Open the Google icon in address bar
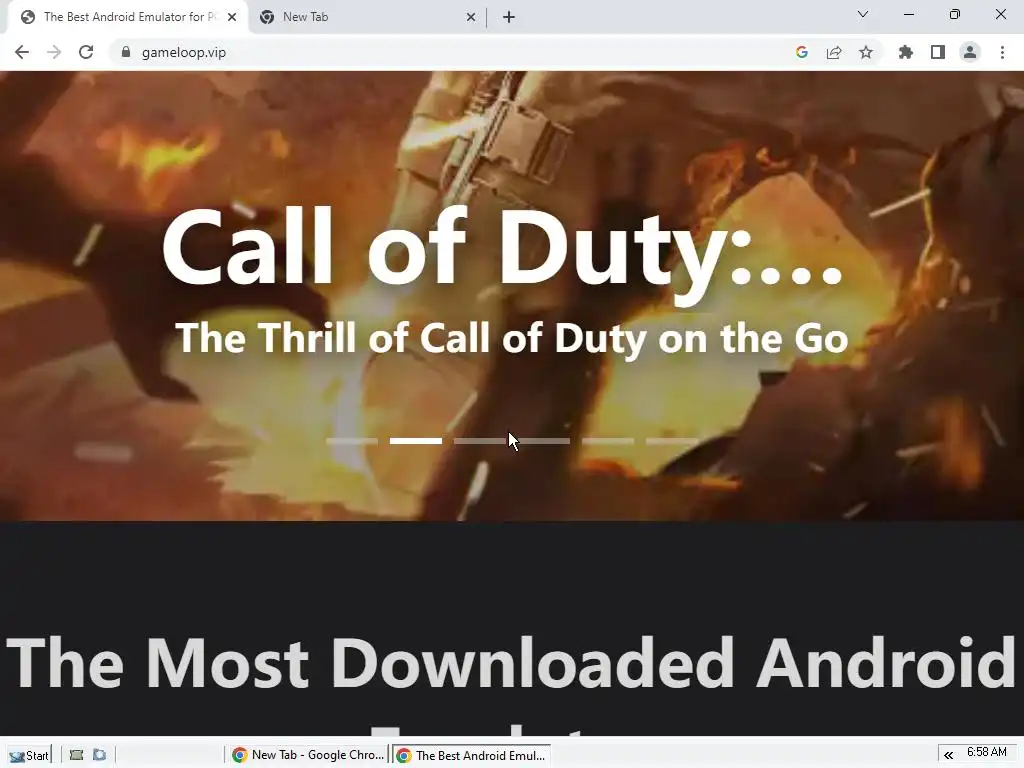Viewport: 1024px width, 768px height. pyautogui.click(x=802, y=52)
